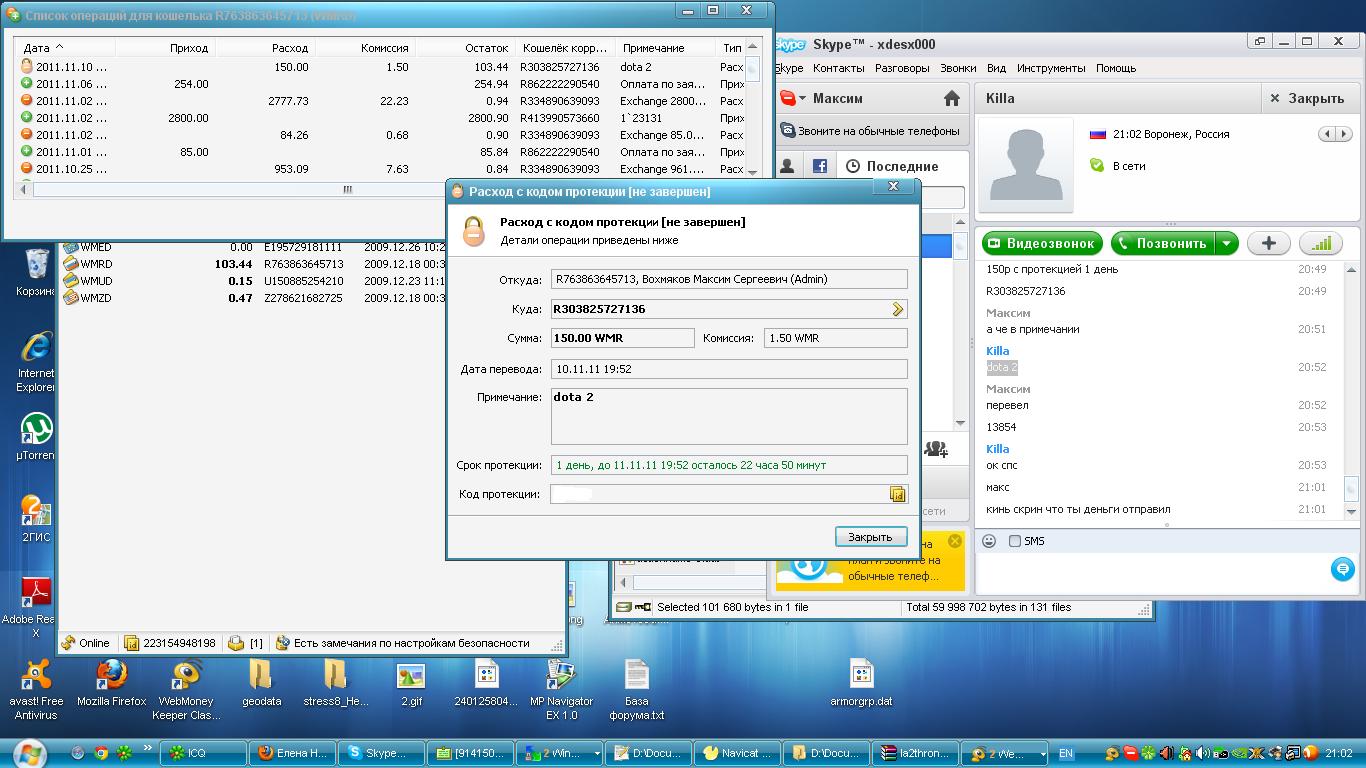Click the Windows Start button
1366x768 pixels.
[x=29, y=752]
